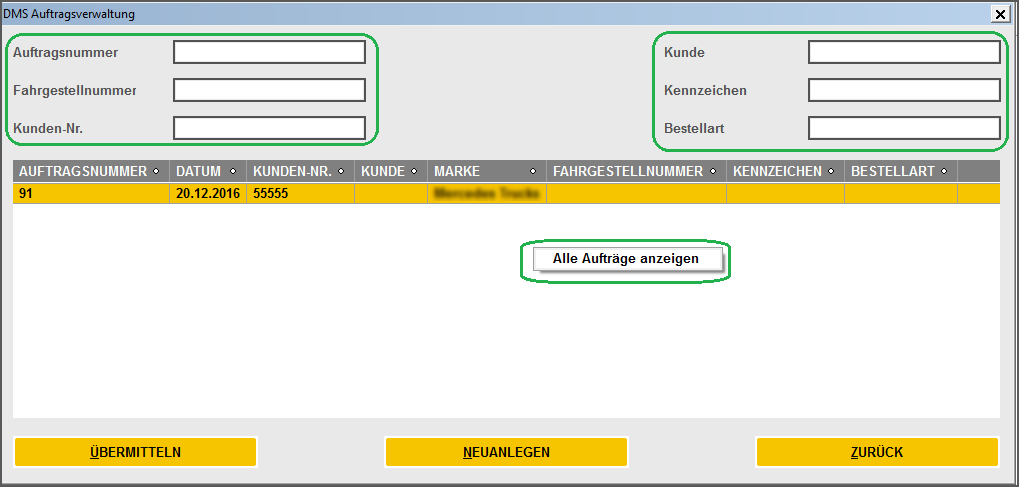Sort by KENNZEICHEN column header
This screenshot has height=487, width=1019.
785,172
